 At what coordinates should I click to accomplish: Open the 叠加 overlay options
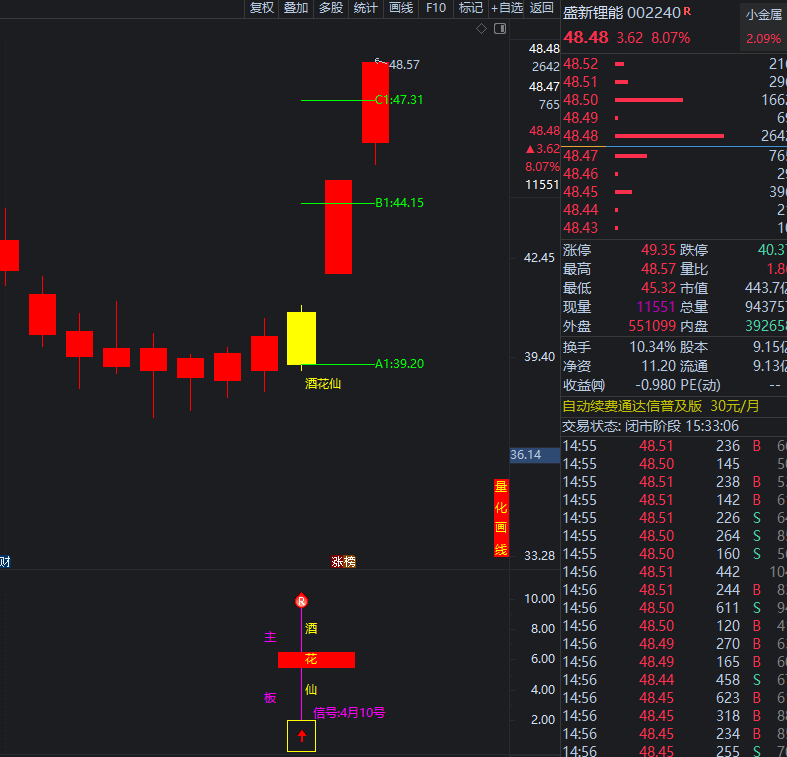click(296, 8)
